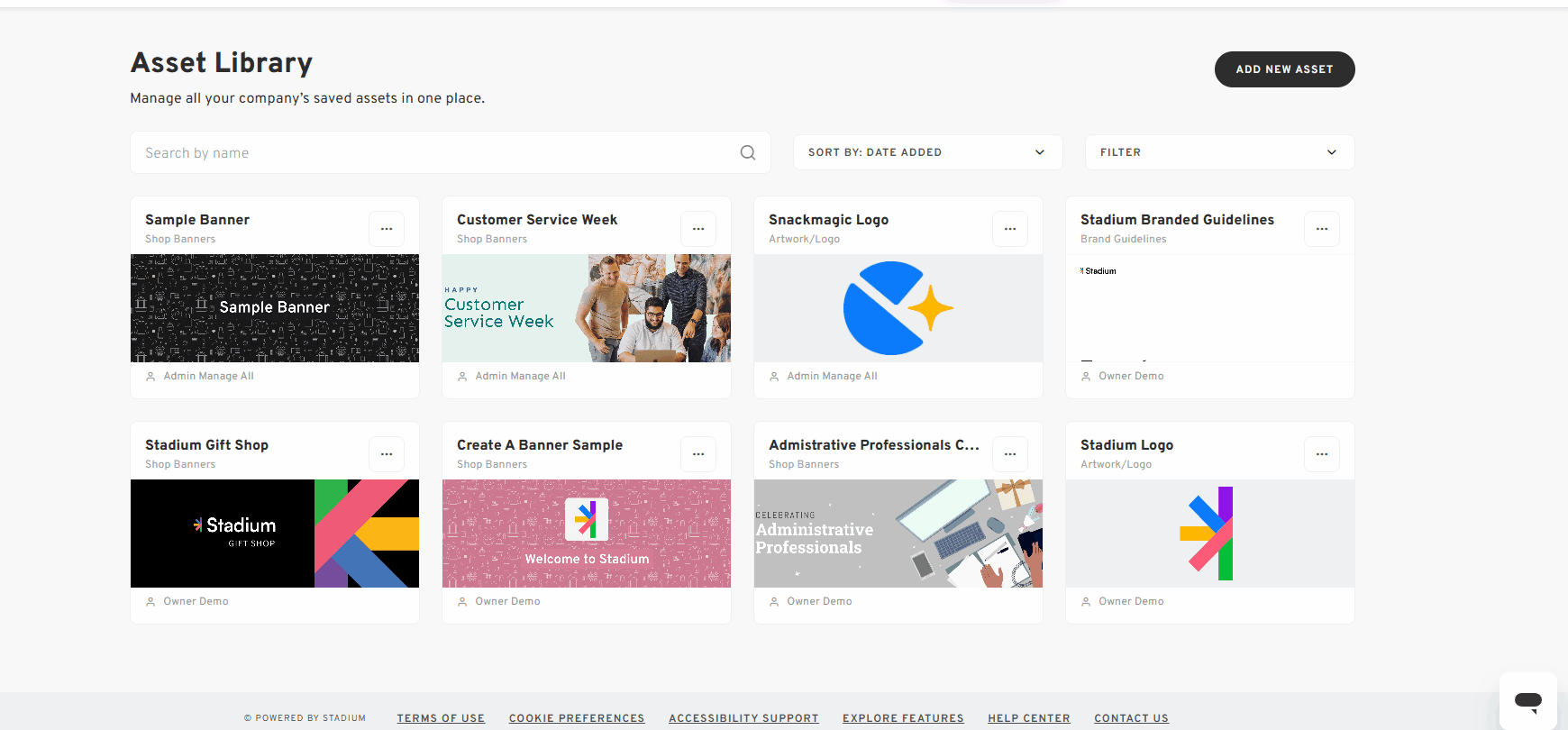Click the Asset Library heading
Viewport: 1568px width, 730px height.
pos(222,62)
